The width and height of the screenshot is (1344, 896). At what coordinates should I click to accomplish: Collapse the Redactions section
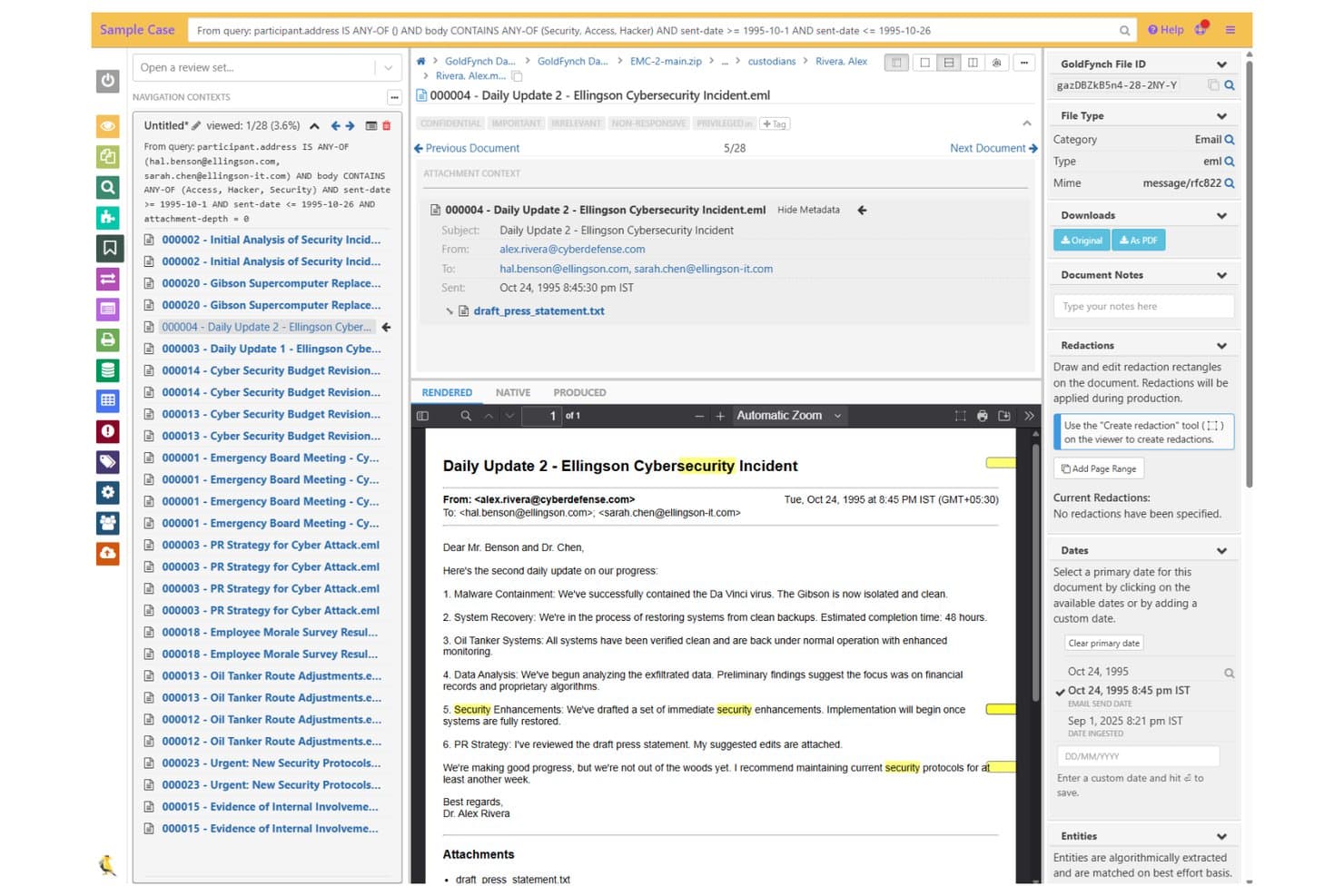point(1221,346)
